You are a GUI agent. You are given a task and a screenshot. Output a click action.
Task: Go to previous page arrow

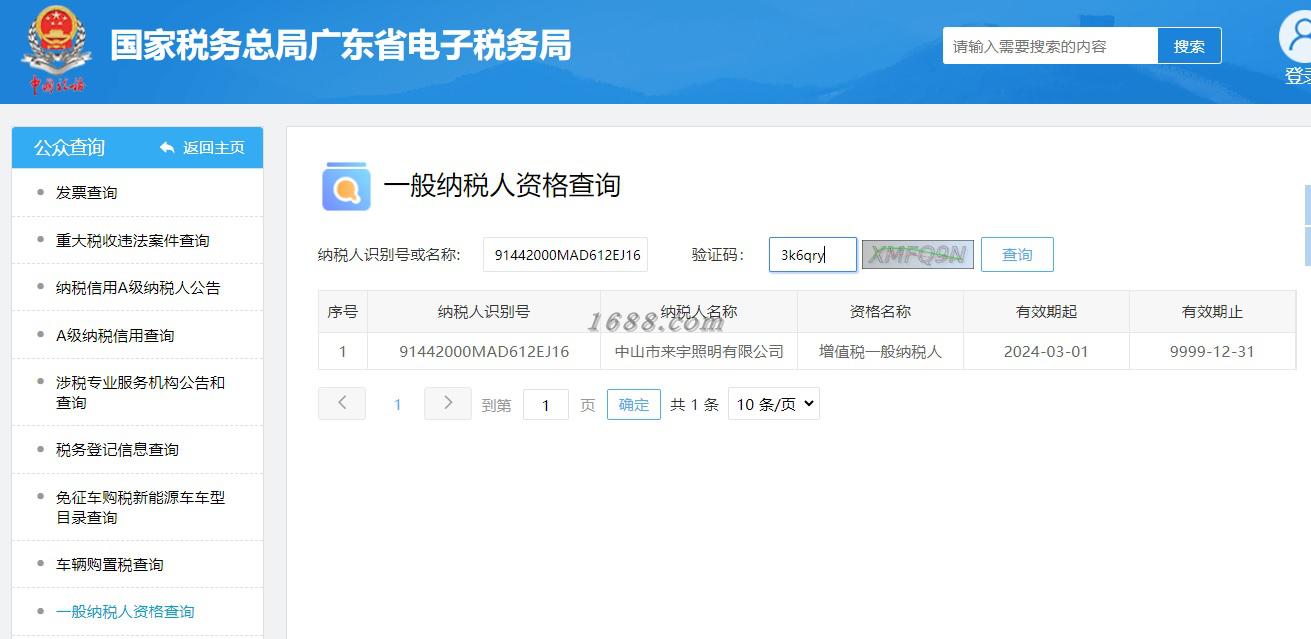coord(343,403)
